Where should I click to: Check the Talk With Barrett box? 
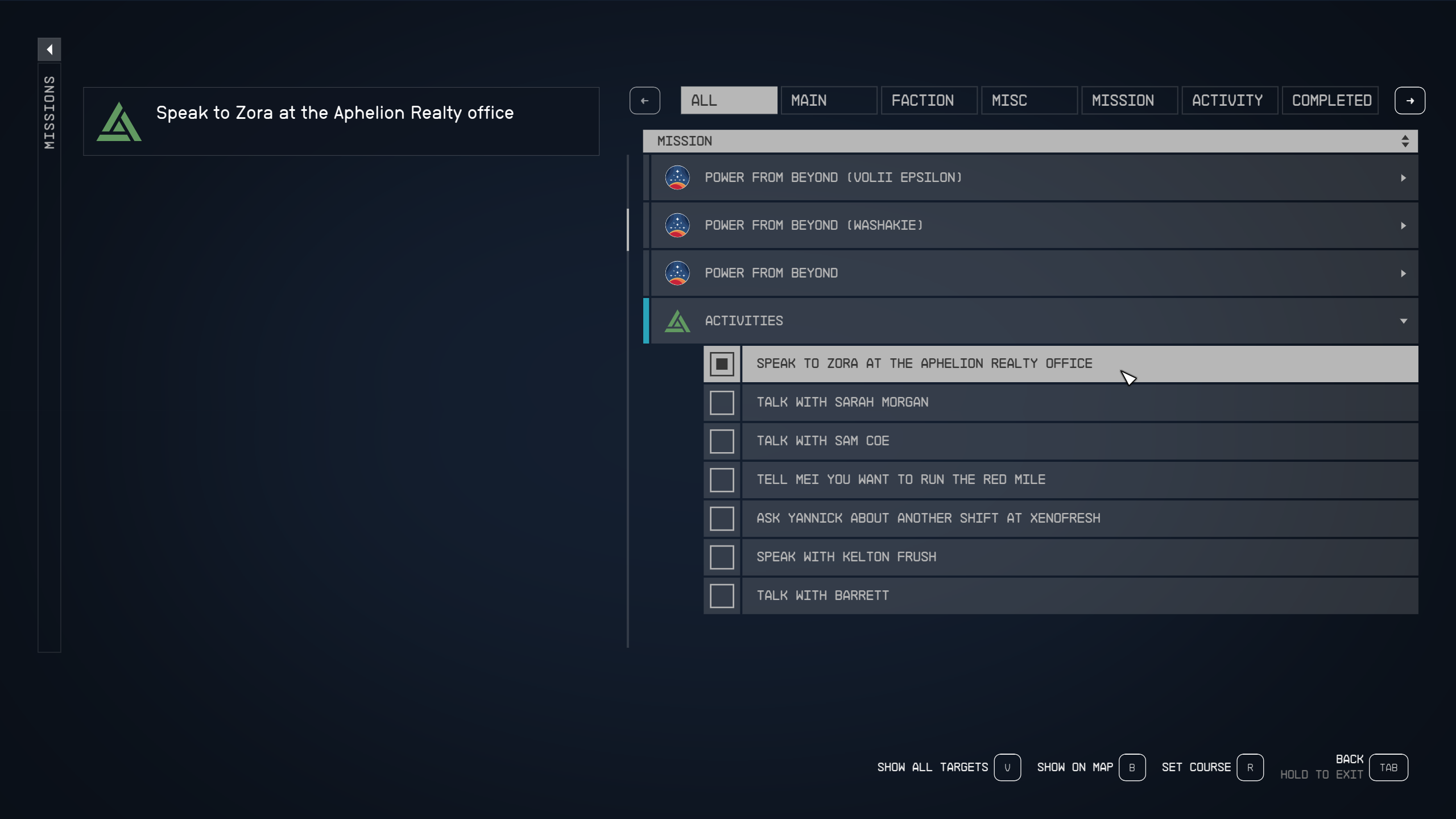tap(722, 596)
